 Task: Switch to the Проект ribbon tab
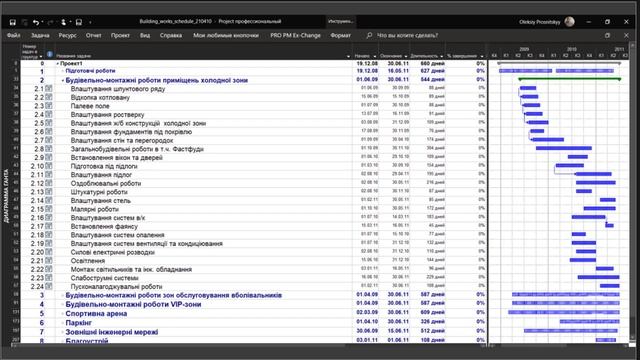click(x=120, y=36)
